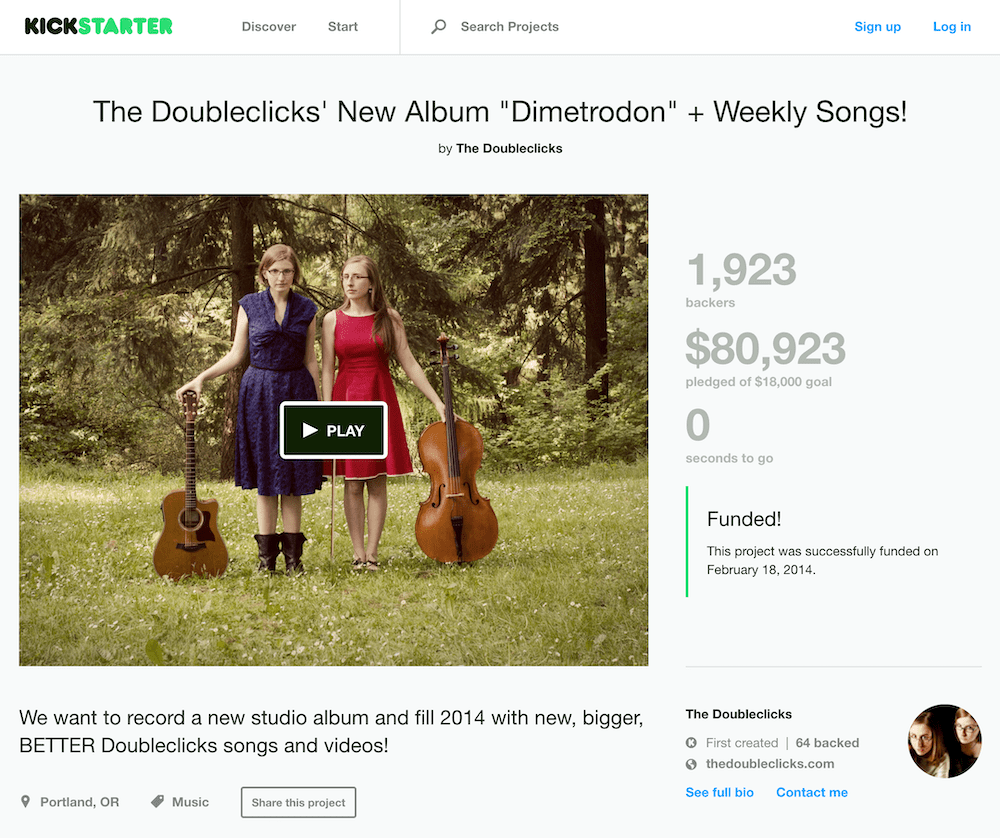Screen dimensions: 1000x838
Task: Click The Doubleclicks author name under title
Action: point(509,149)
